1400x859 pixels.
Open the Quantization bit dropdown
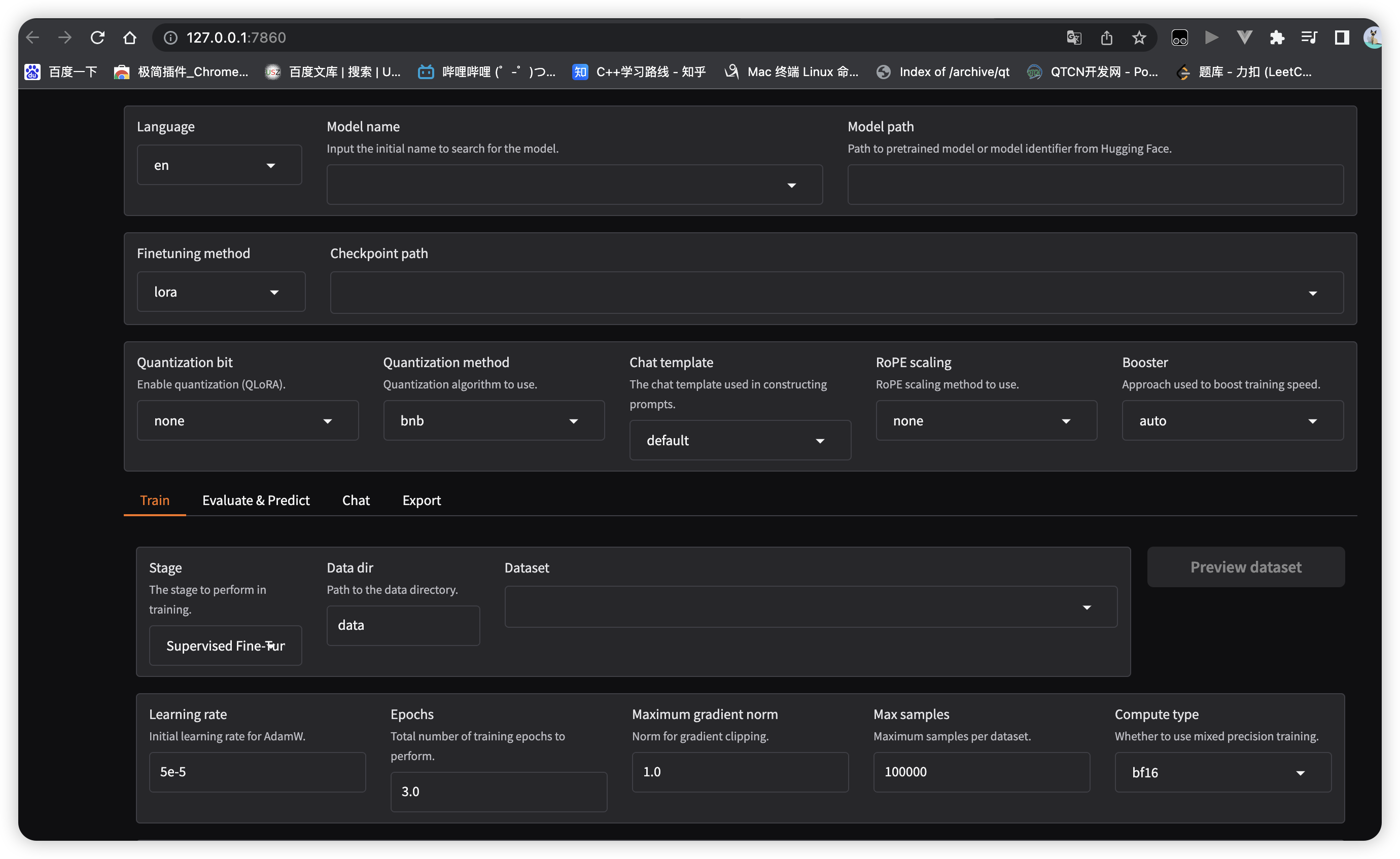pyautogui.click(x=247, y=421)
